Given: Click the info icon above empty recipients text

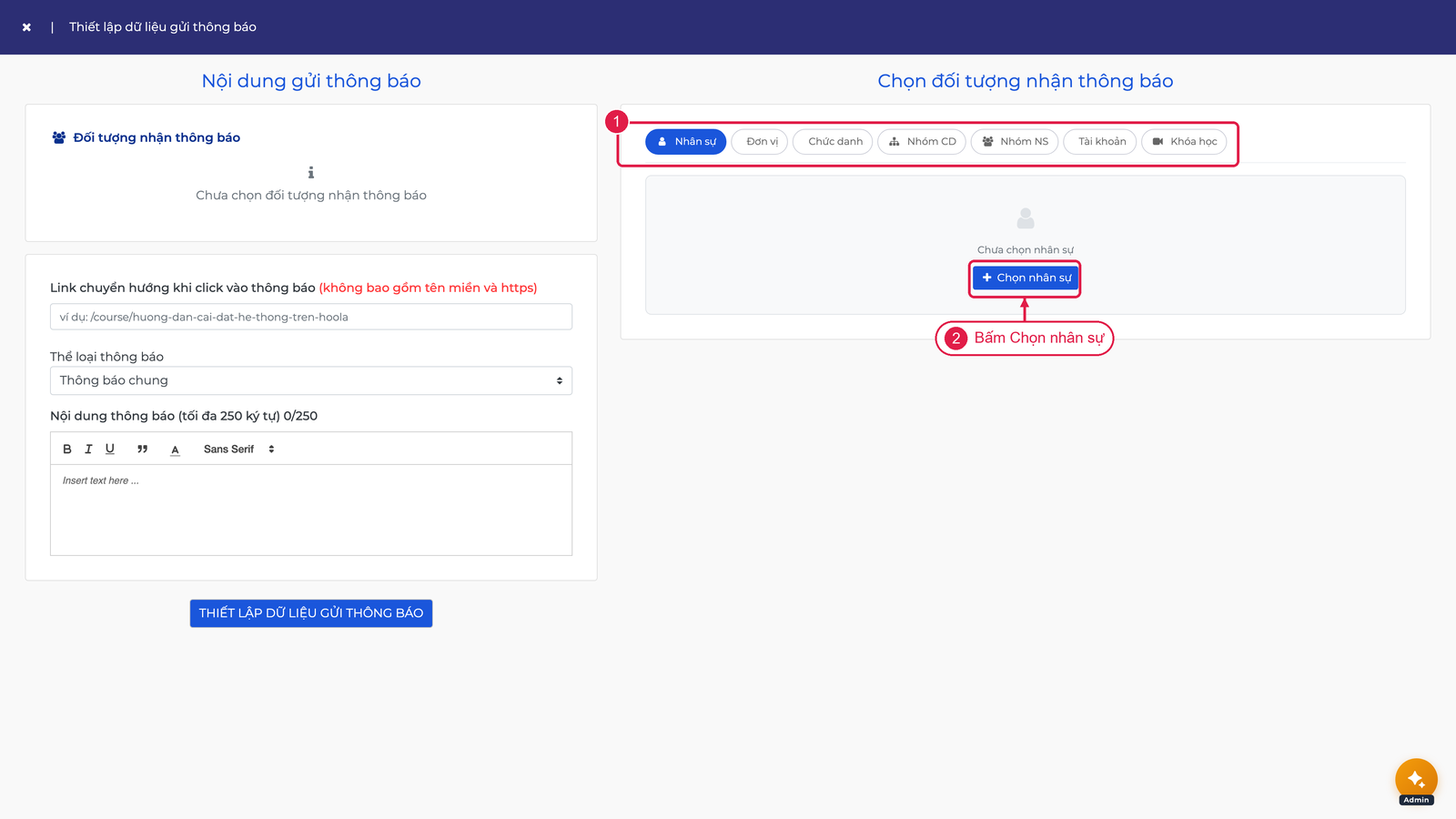Looking at the screenshot, I should [311, 172].
